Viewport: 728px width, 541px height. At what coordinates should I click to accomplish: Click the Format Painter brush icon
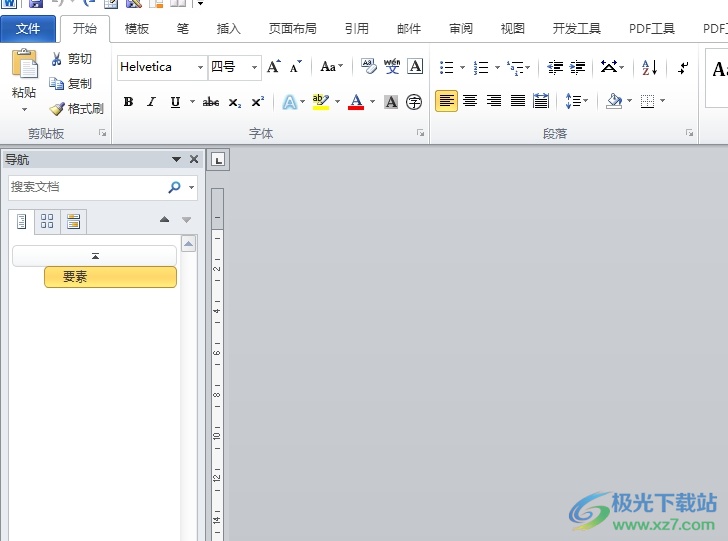[57, 109]
